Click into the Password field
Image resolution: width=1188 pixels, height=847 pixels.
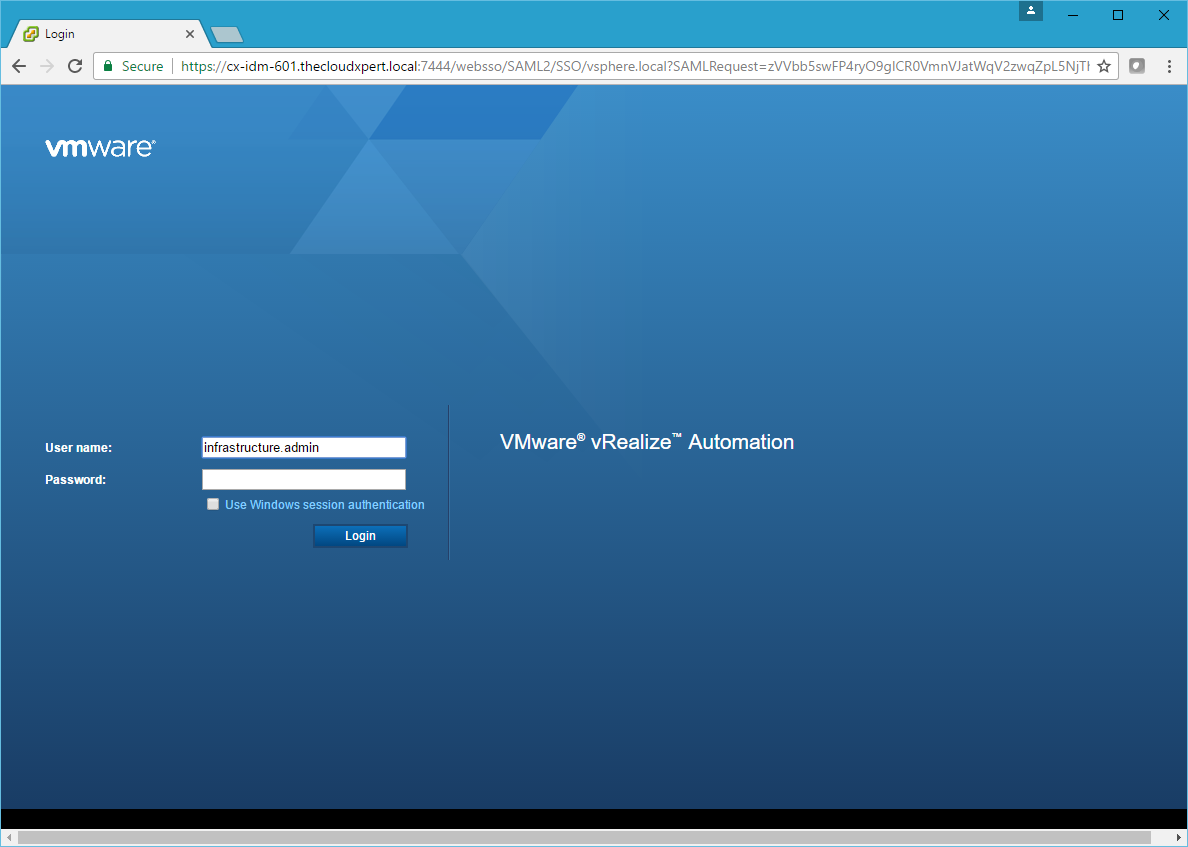(x=303, y=480)
